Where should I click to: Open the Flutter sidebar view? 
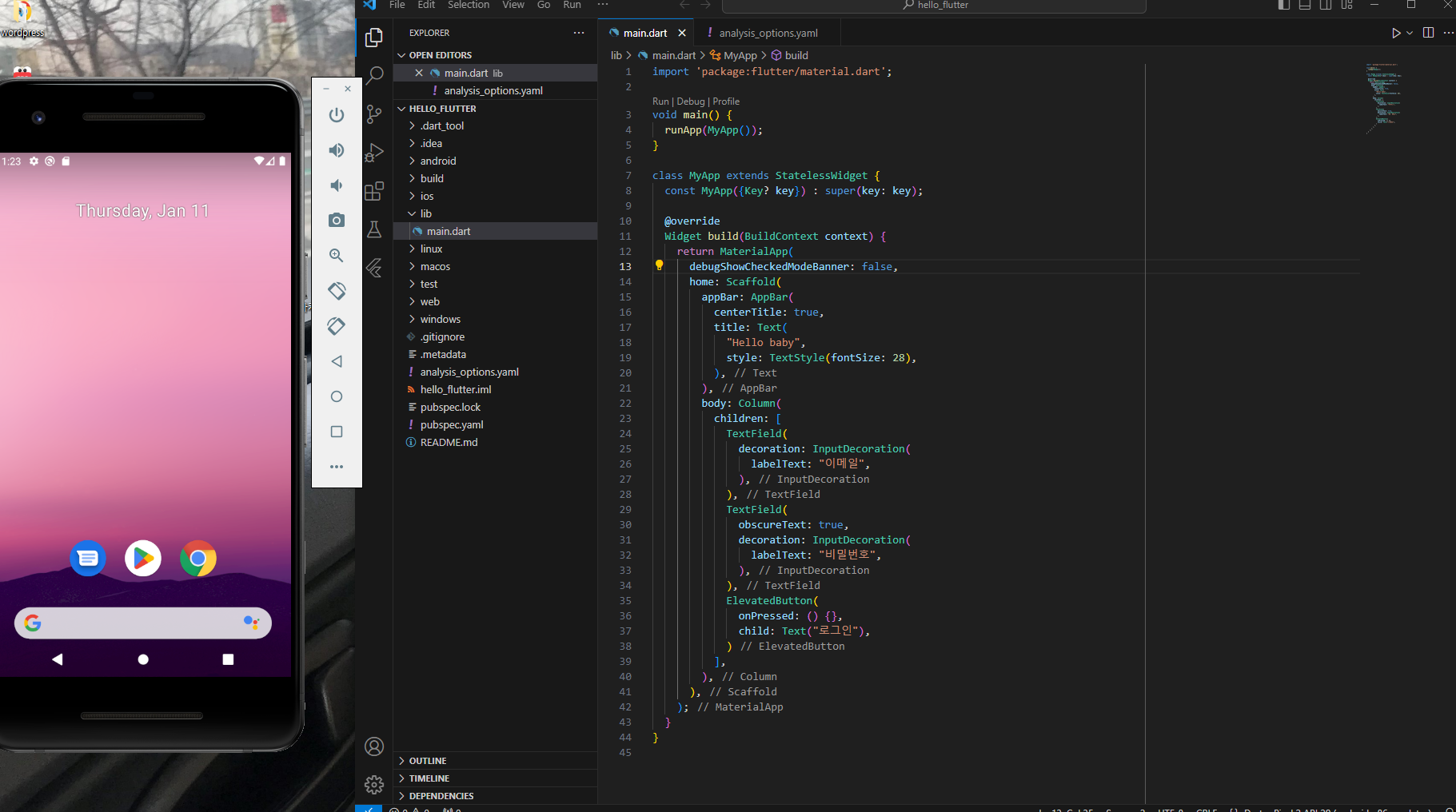tap(374, 268)
